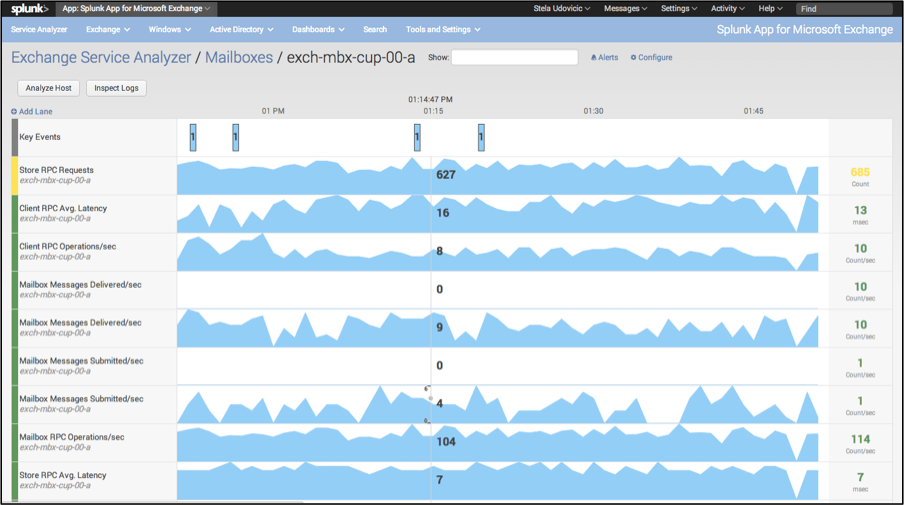This screenshot has height=505, width=904.
Task: Click the 01 PM time axis label
Action: [273, 111]
